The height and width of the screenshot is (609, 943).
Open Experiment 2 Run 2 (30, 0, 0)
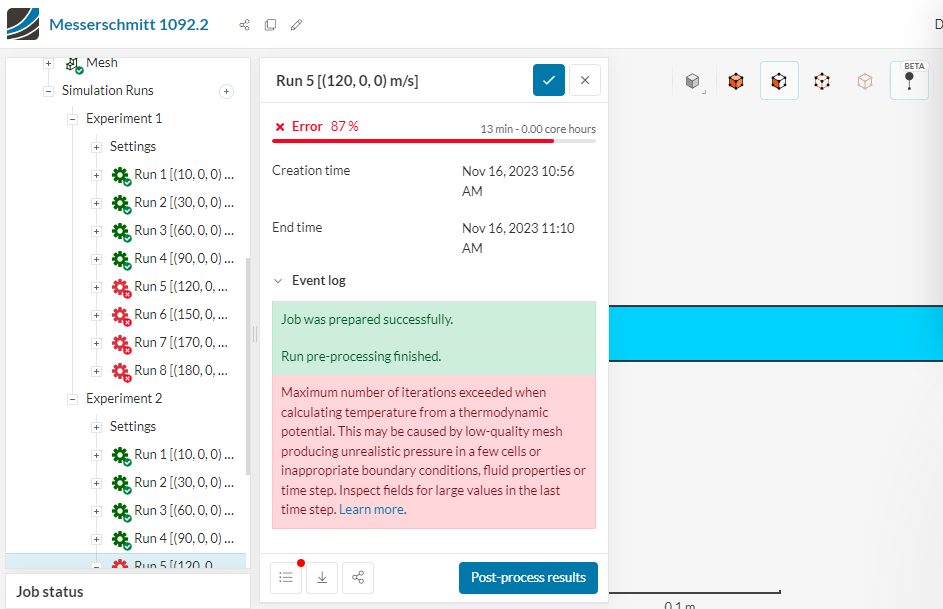184,483
